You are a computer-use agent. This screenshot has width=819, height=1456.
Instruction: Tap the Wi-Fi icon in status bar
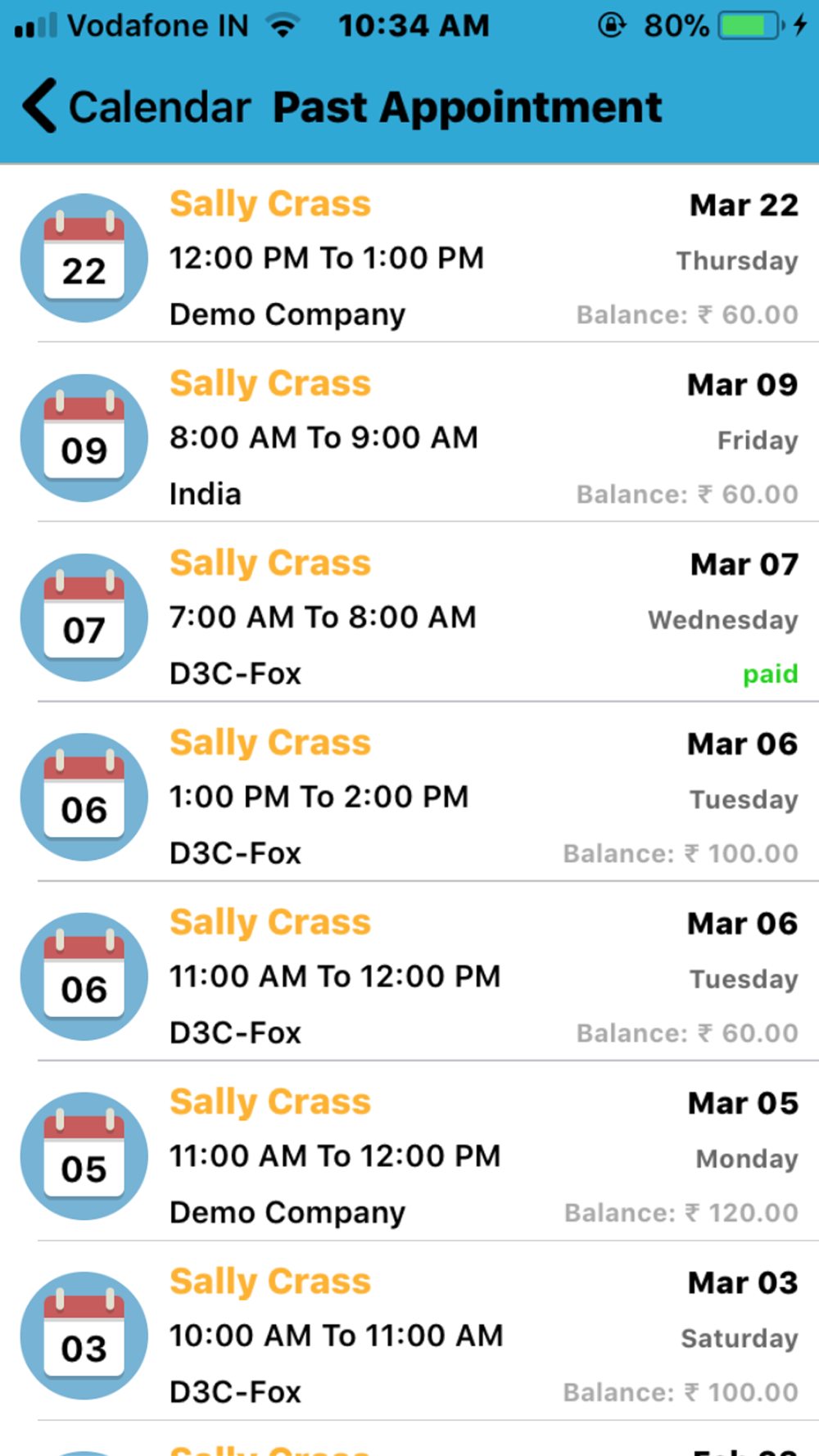283,25
